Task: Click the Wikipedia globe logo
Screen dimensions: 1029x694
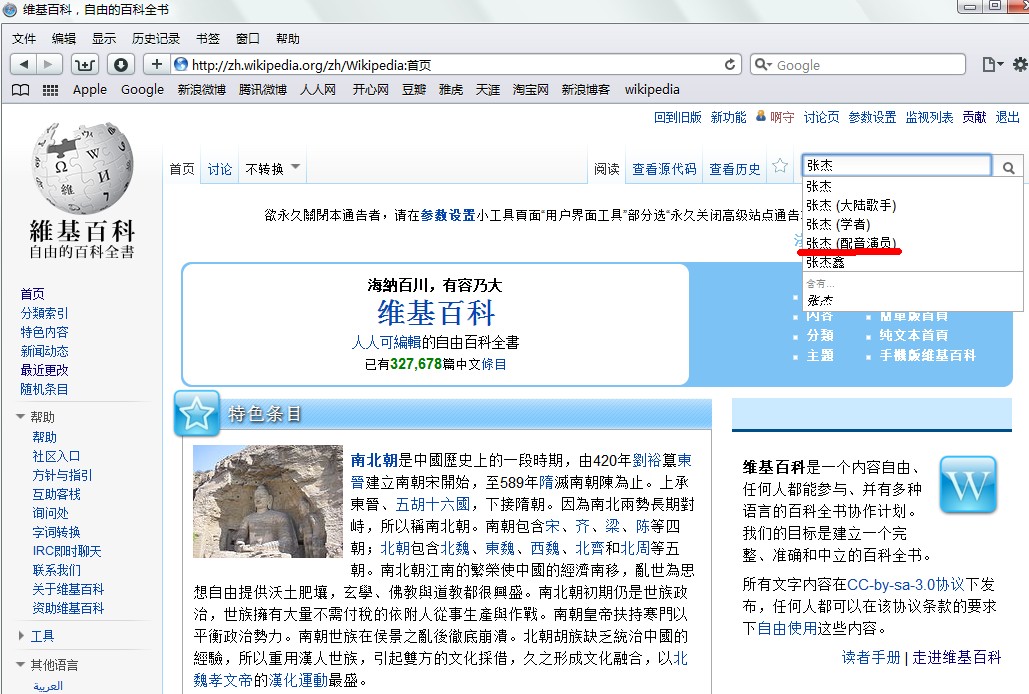Action: point(83,167)
